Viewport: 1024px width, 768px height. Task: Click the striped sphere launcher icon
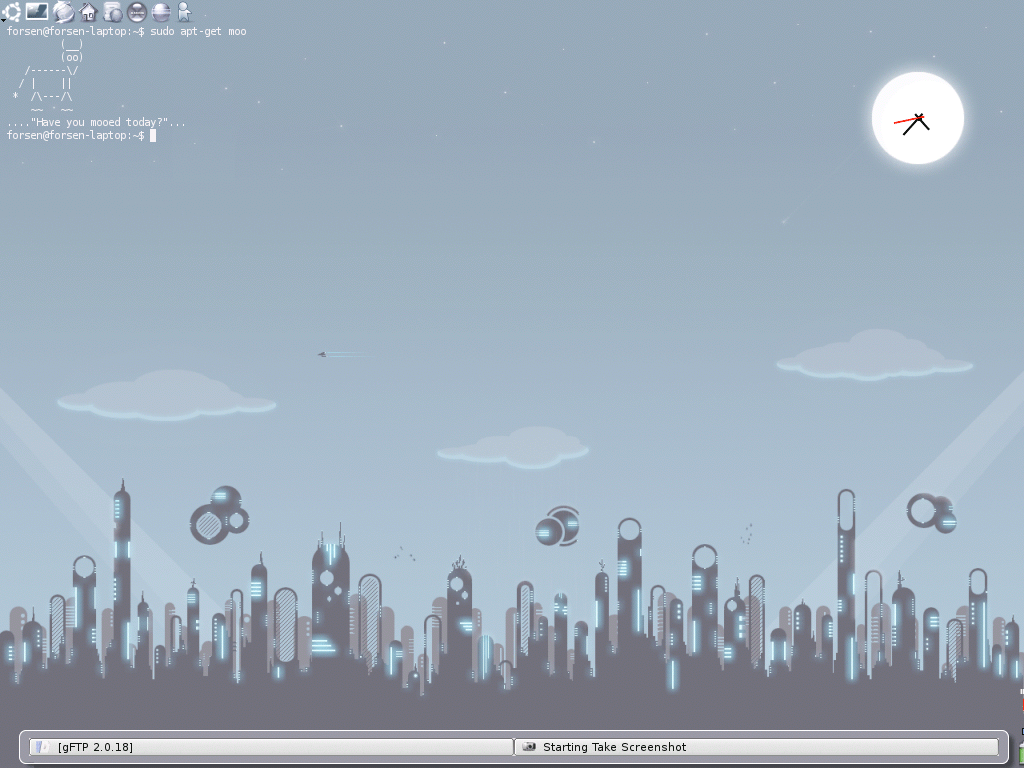click(161, 12)
